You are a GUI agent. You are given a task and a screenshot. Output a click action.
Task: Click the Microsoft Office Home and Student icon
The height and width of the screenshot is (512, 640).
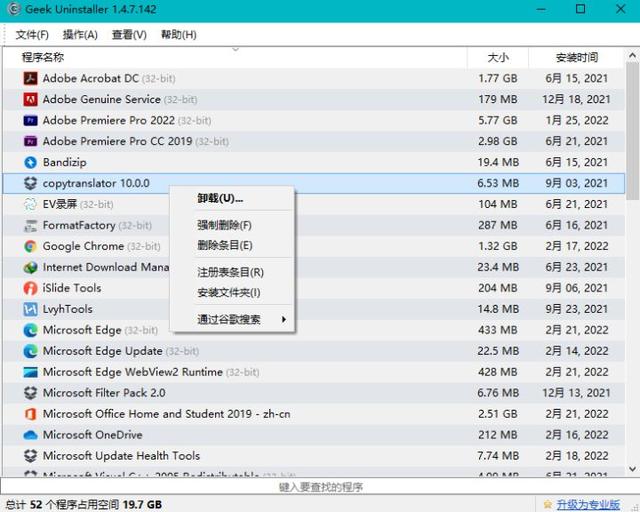(x=30, y=414)
